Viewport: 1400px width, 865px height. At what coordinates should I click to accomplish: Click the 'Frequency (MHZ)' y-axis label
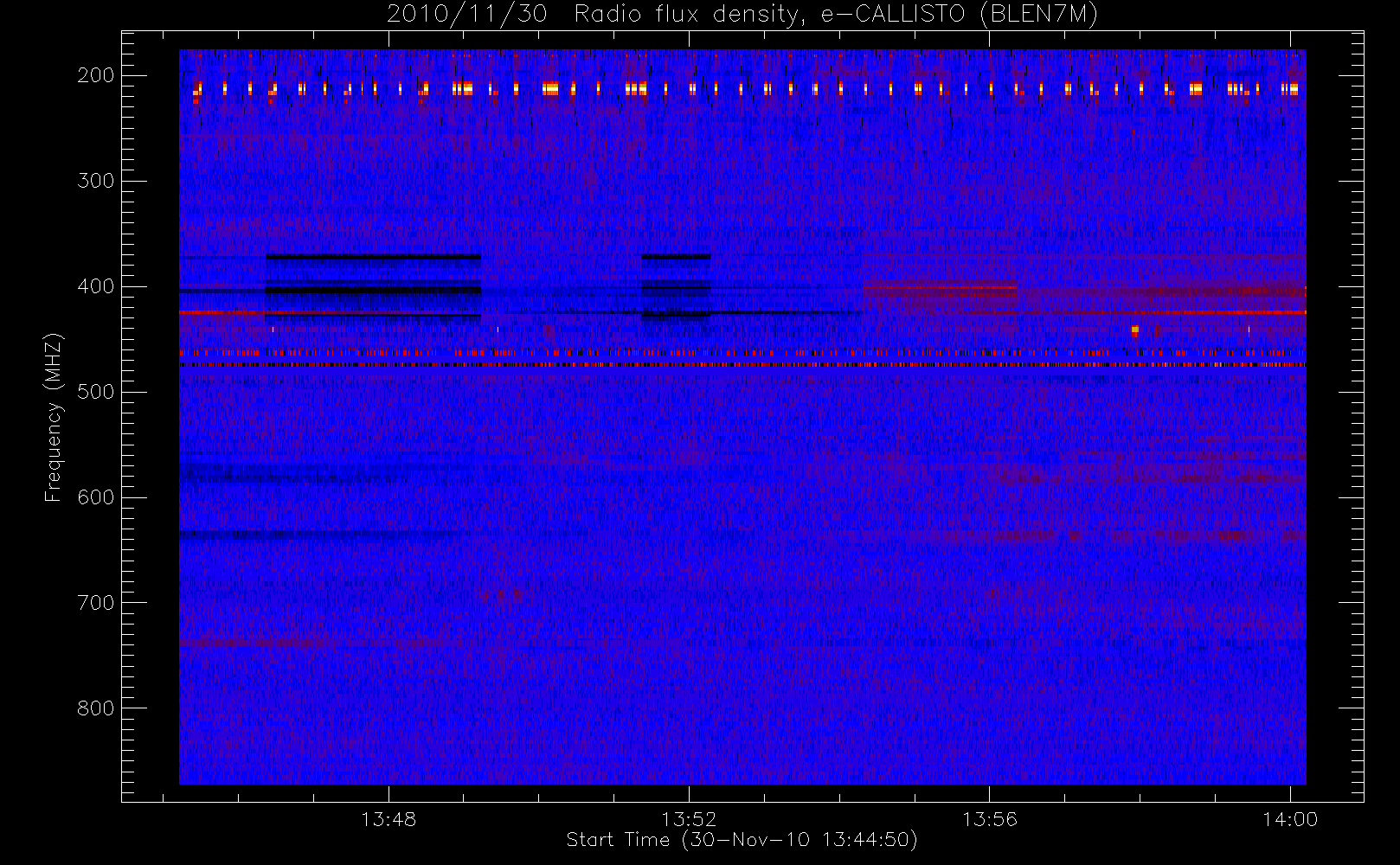pyautogui.click(x=54, y=418)
